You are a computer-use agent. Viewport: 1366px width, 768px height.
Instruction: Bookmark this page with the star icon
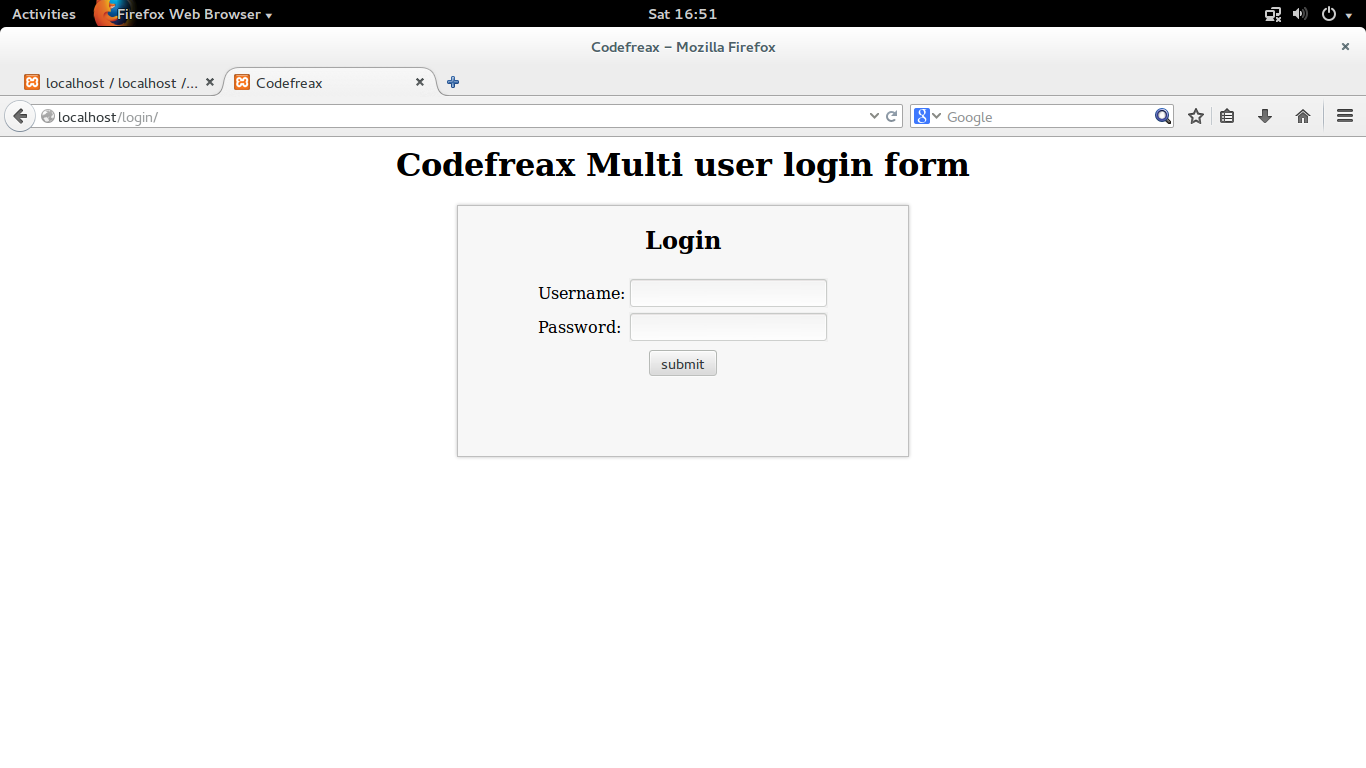coord(1196,116)
